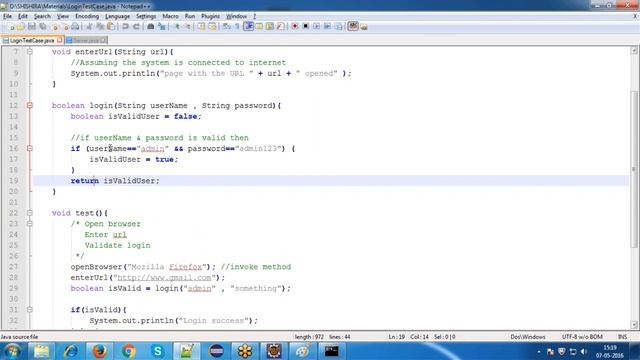Undo the last edit via toolbar
This screenshot has width=640, height=360.
(125, 27)
